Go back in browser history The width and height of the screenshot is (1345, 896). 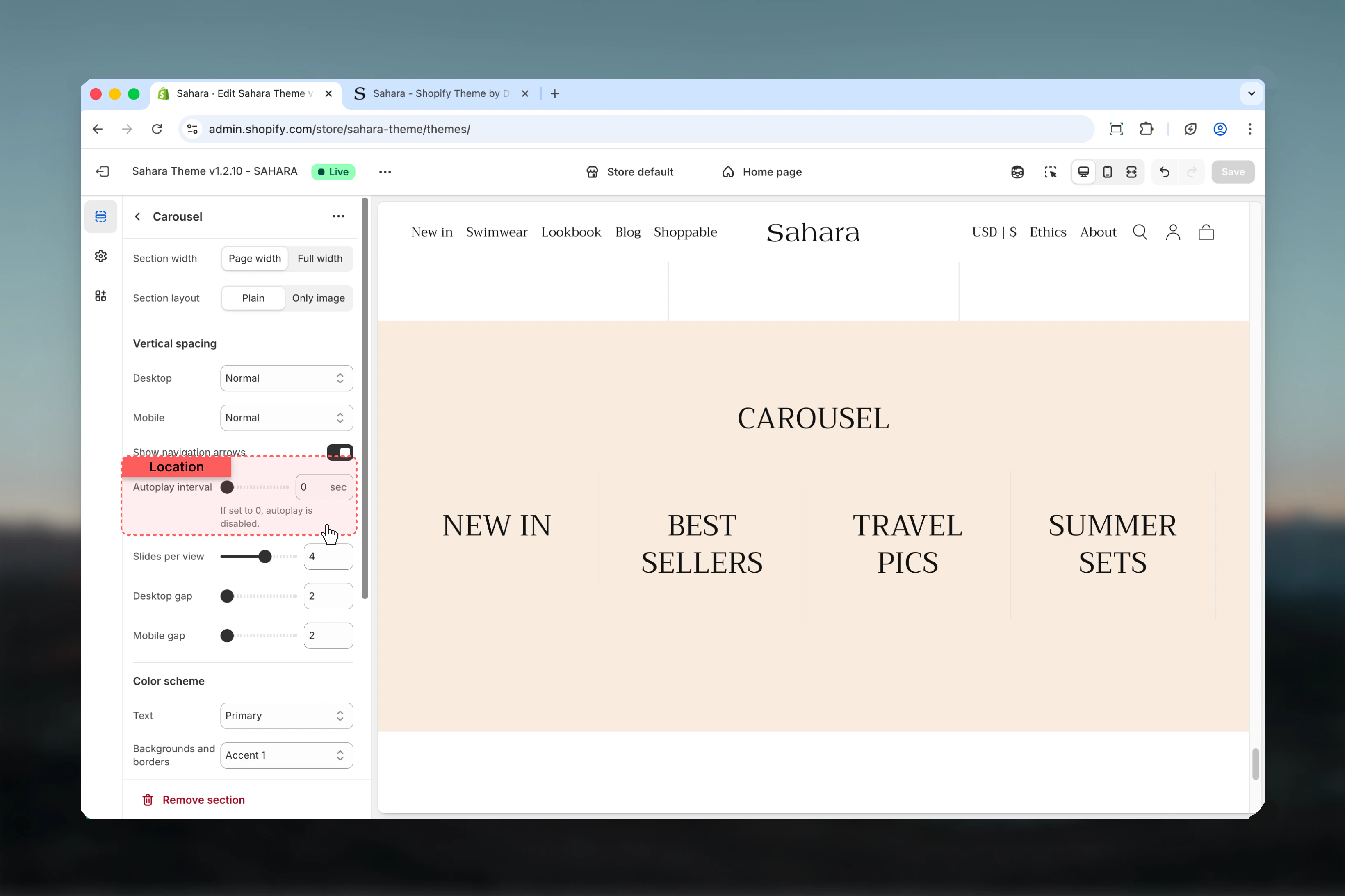(98, 129)
